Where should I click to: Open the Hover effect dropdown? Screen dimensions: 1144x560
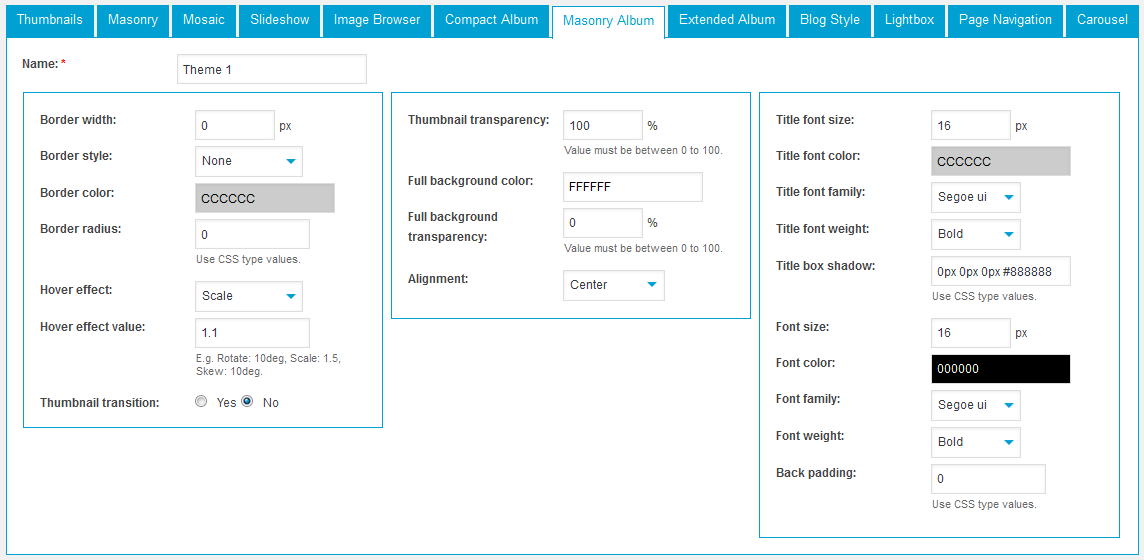pos(248,296)
